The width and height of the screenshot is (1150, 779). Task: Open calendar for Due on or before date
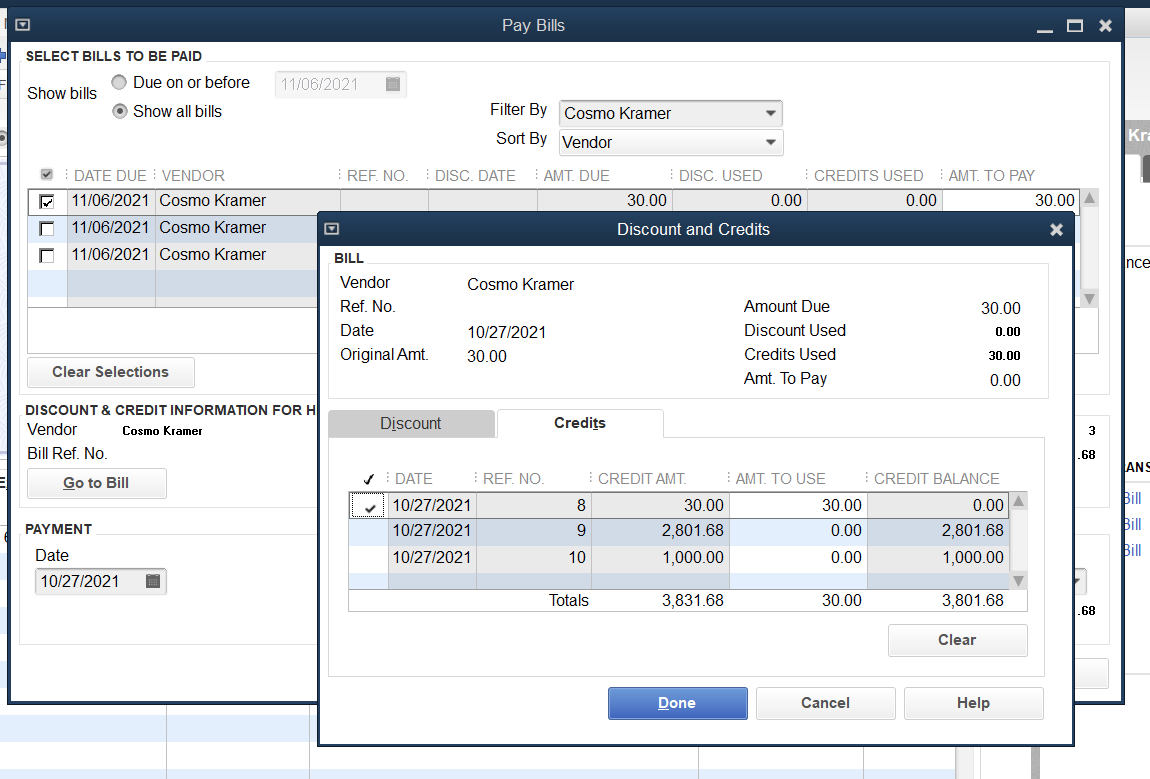(x=393, y=84)
